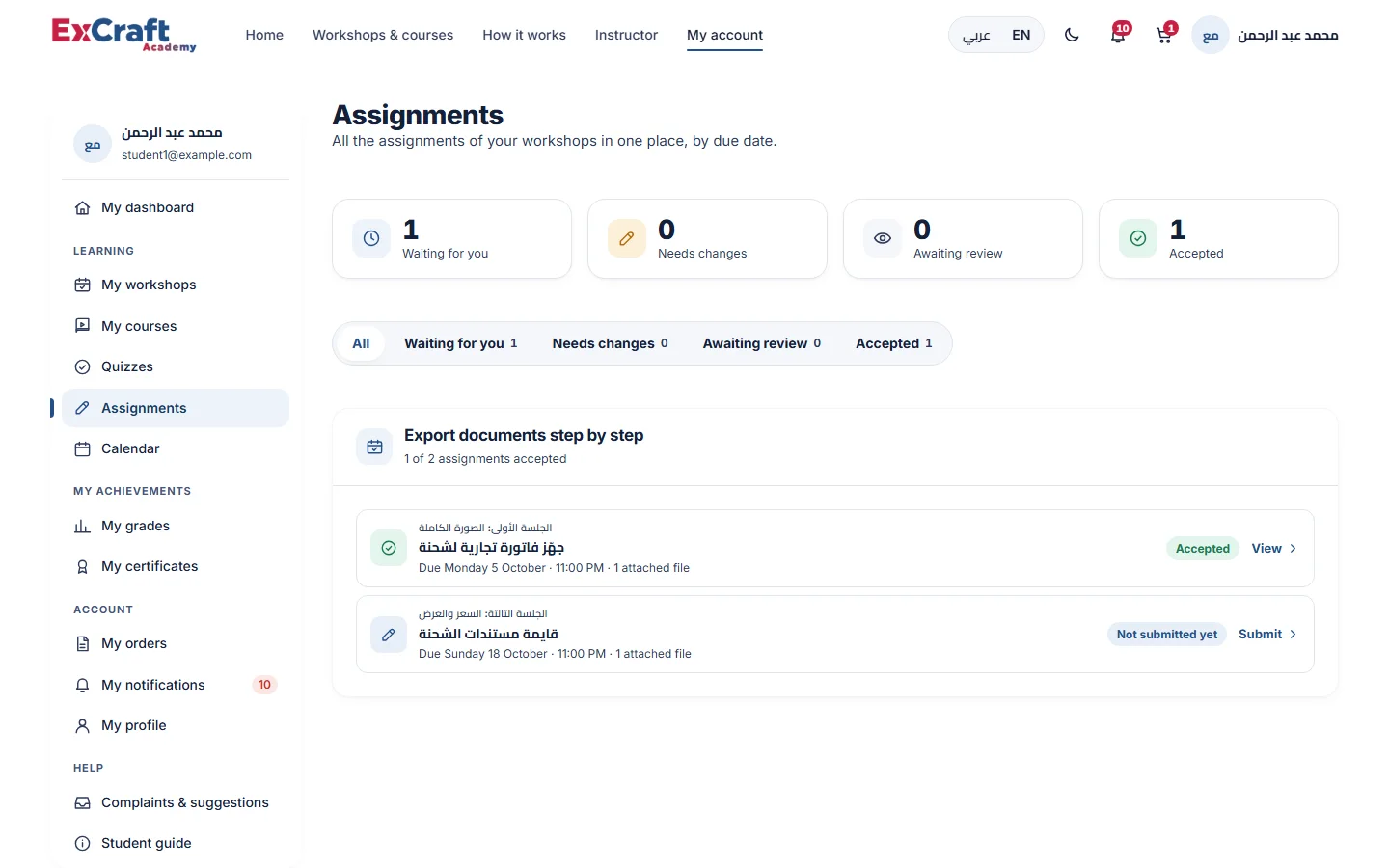Open How it works page

(524, 35)
